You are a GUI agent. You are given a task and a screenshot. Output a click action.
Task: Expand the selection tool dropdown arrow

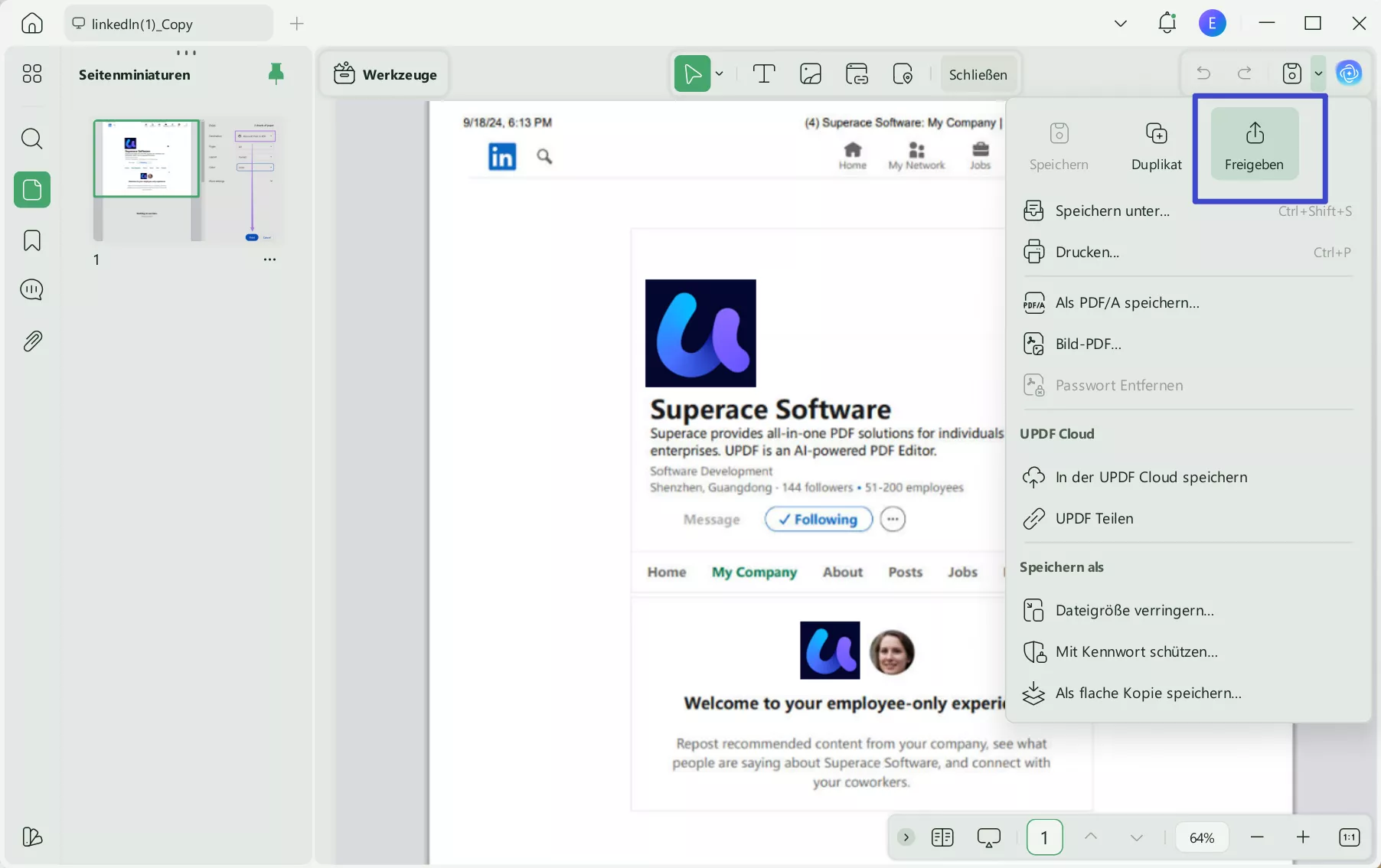click(720, 74)
